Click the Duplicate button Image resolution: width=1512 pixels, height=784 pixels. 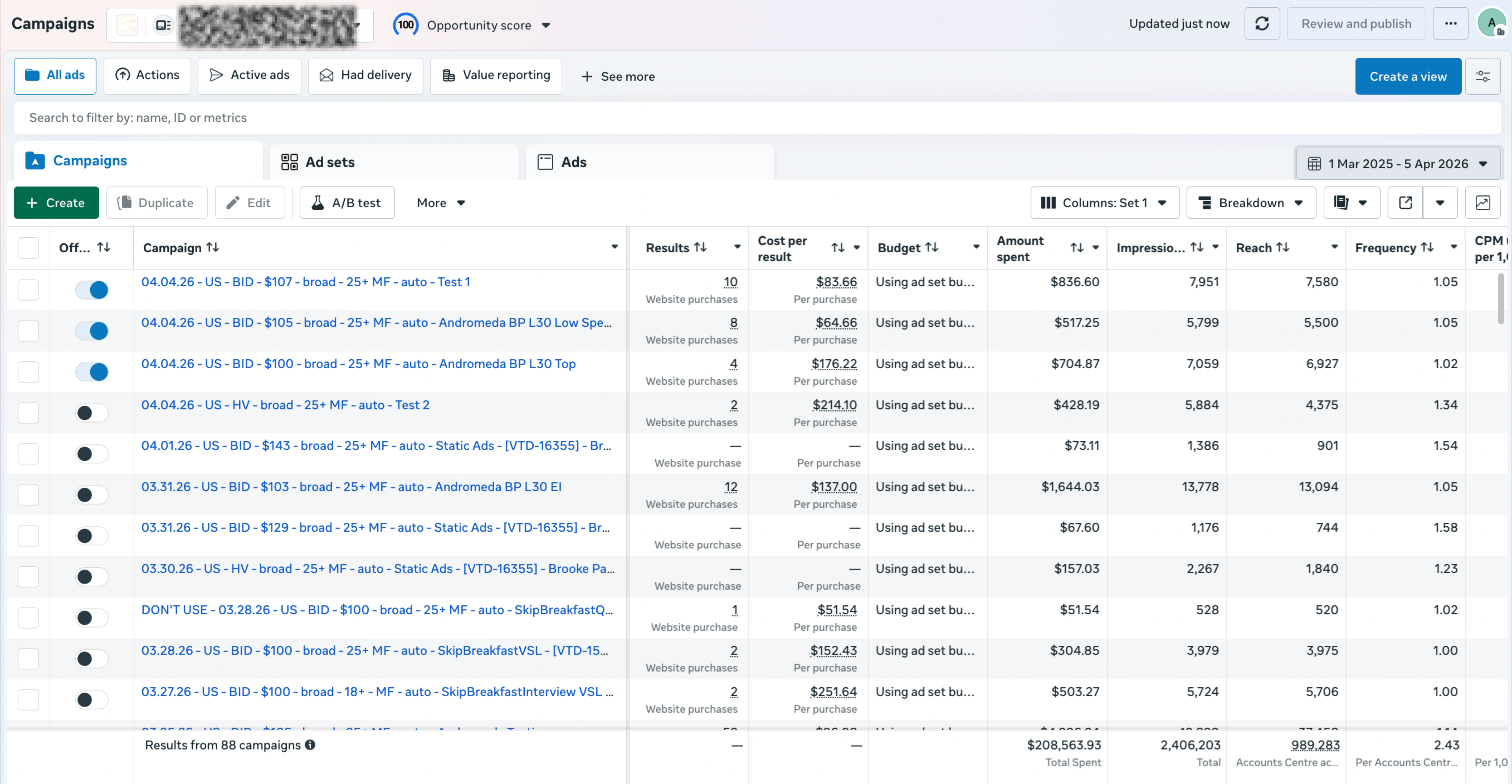tap(157, 203)
